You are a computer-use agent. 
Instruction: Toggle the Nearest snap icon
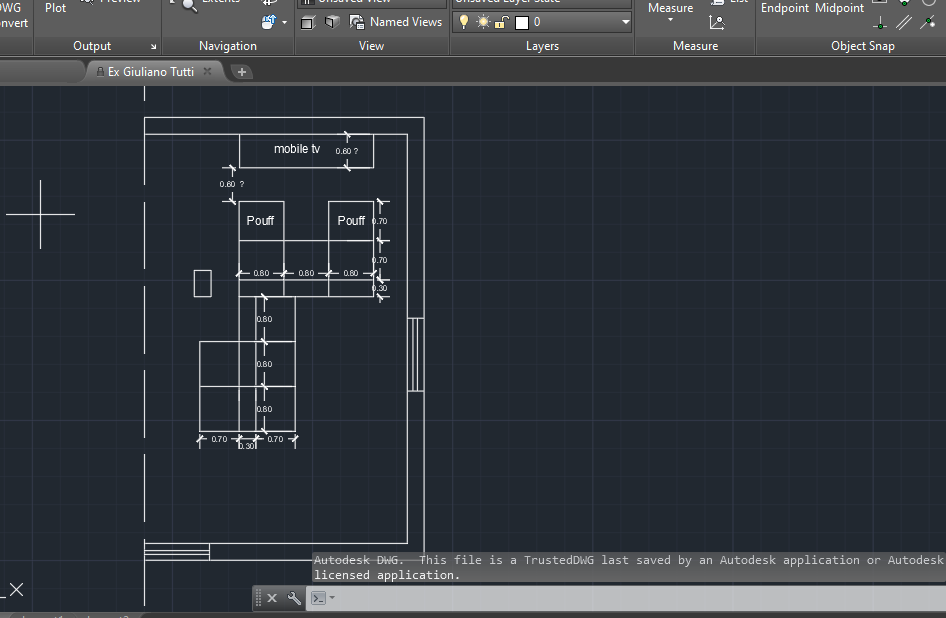coord(927,24)
